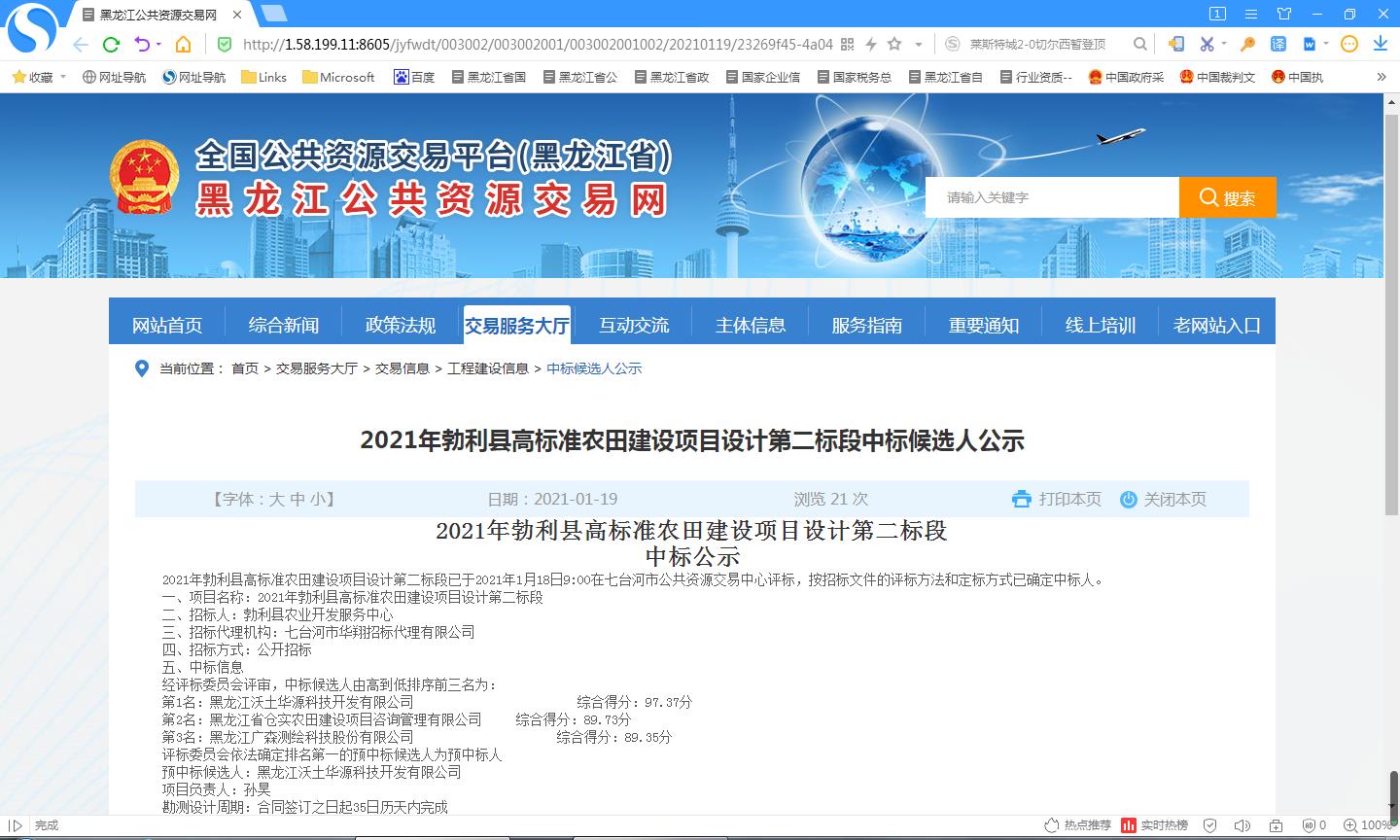The width and height of the screenshot is (1400, 840).
Task: Click the orange 搜索 button
Action: coord(1227,197)
